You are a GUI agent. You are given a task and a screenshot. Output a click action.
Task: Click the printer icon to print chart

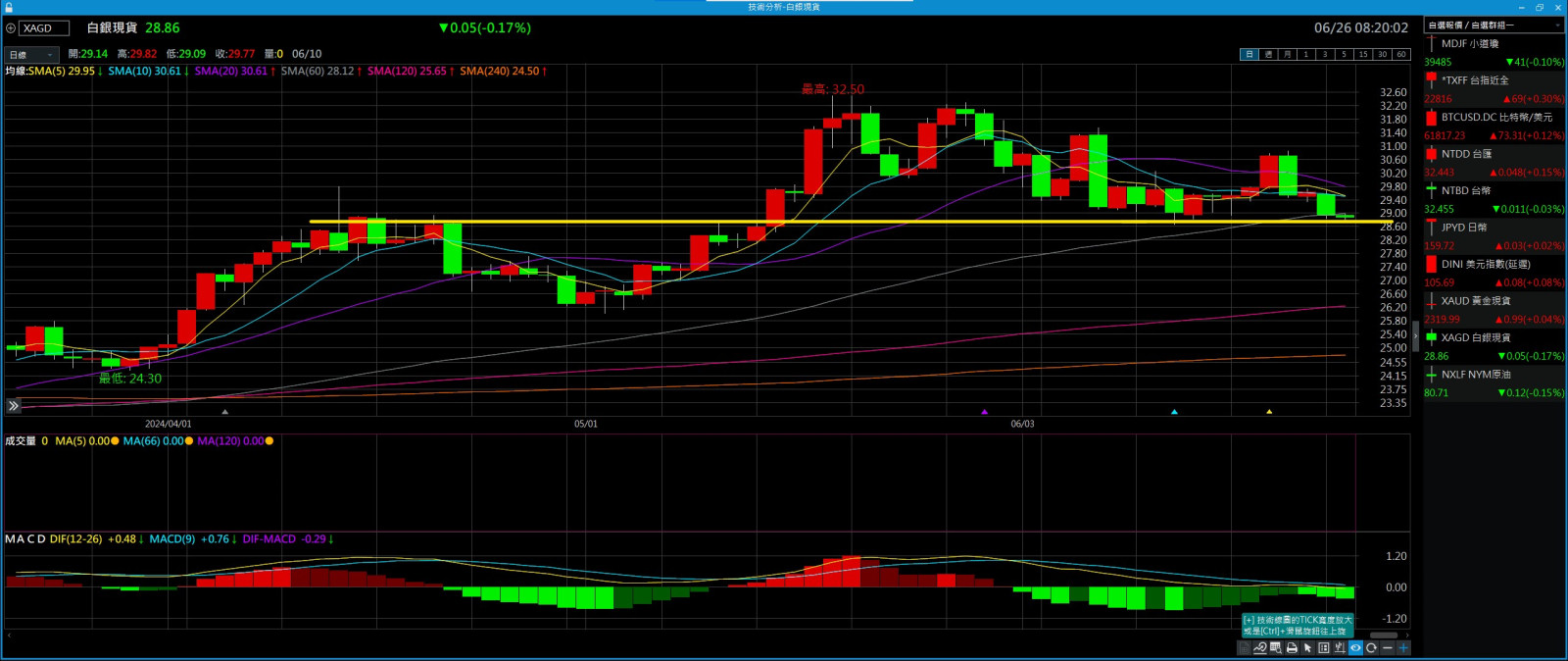1292,648
